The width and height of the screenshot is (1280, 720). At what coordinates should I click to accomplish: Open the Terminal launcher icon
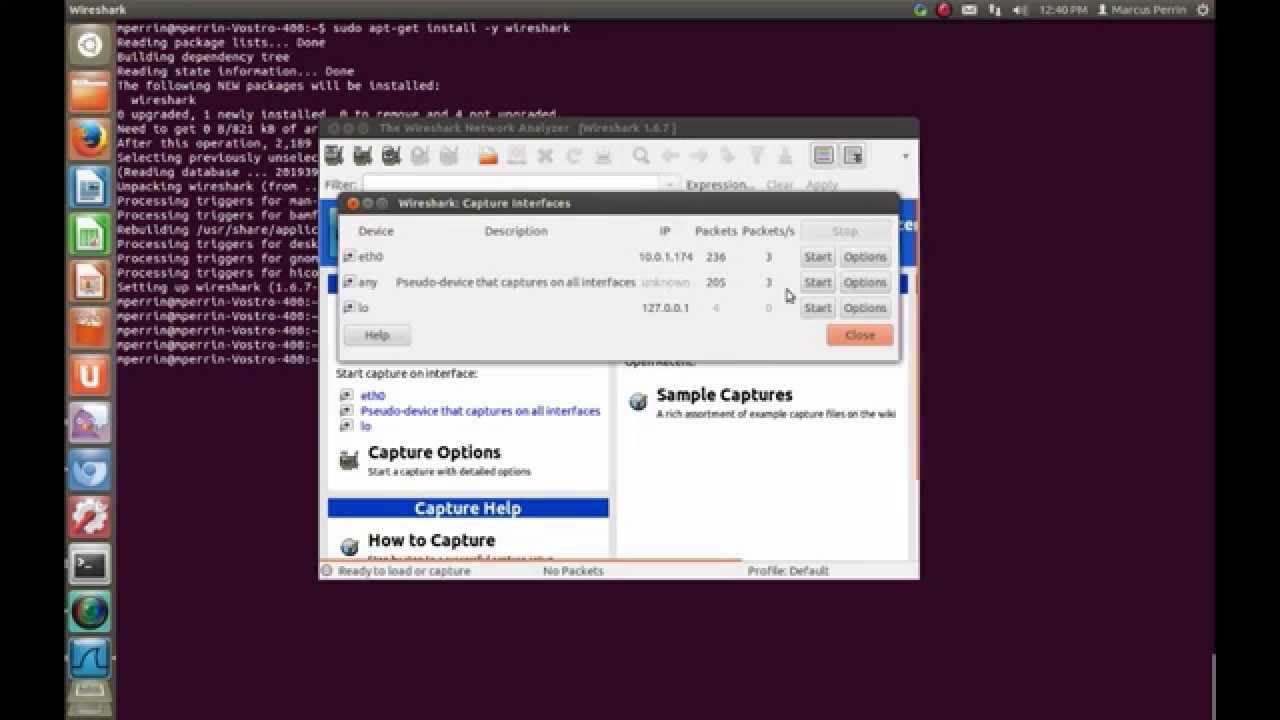[x=90, y=565]
